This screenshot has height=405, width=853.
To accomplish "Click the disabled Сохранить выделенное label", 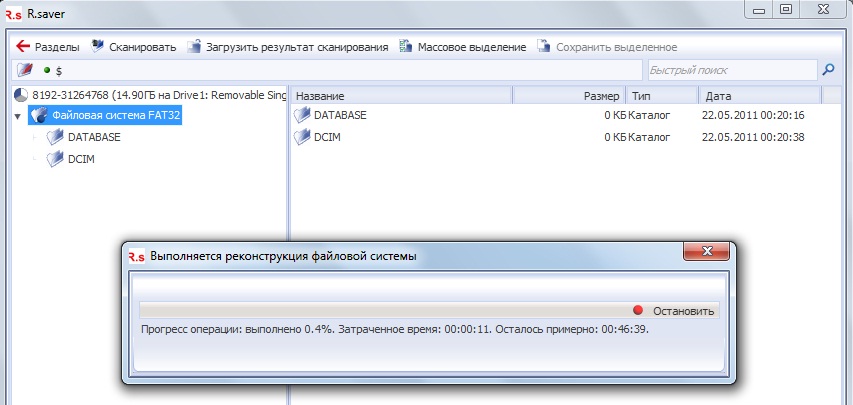I will pos(616,47).
